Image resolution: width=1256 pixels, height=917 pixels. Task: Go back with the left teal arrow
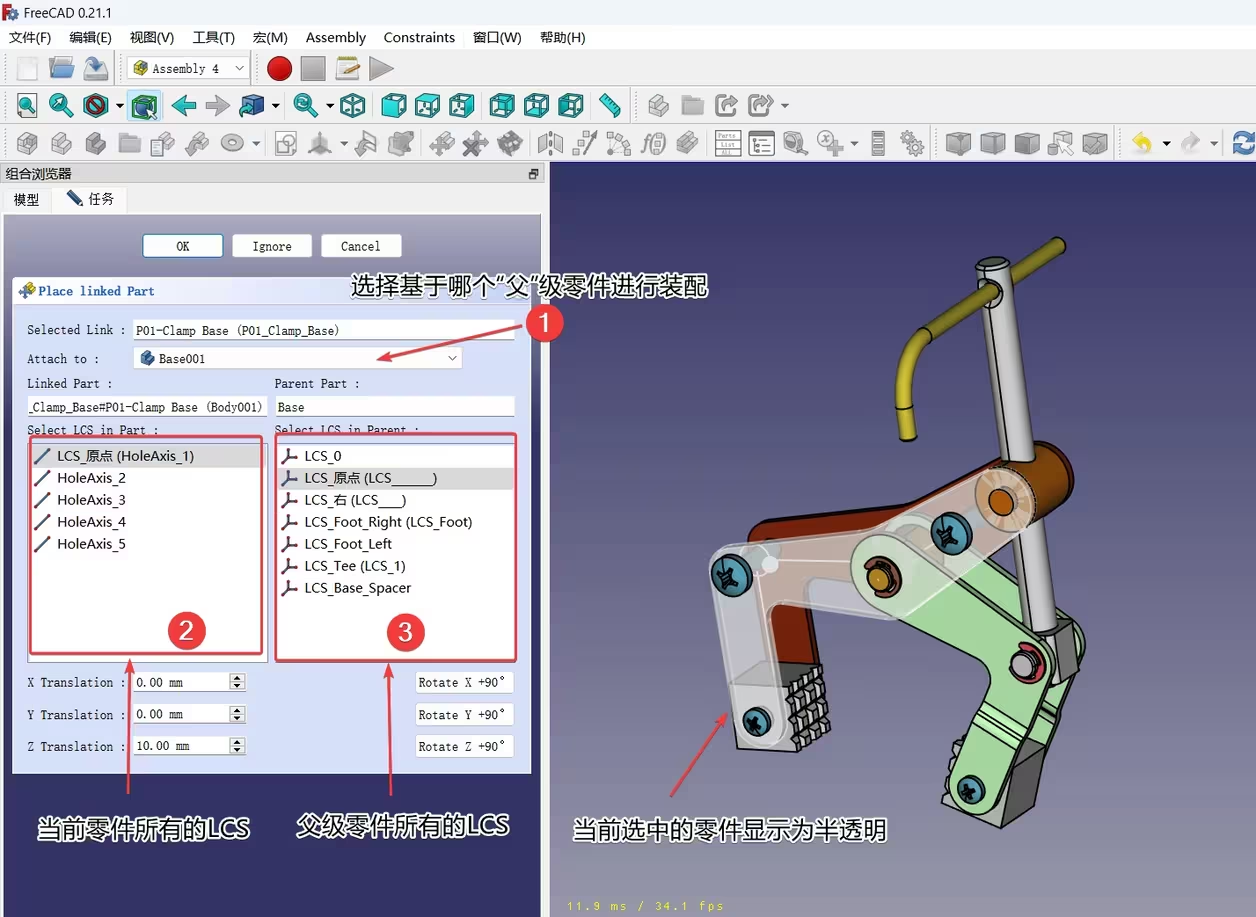(x=183, y=105)
